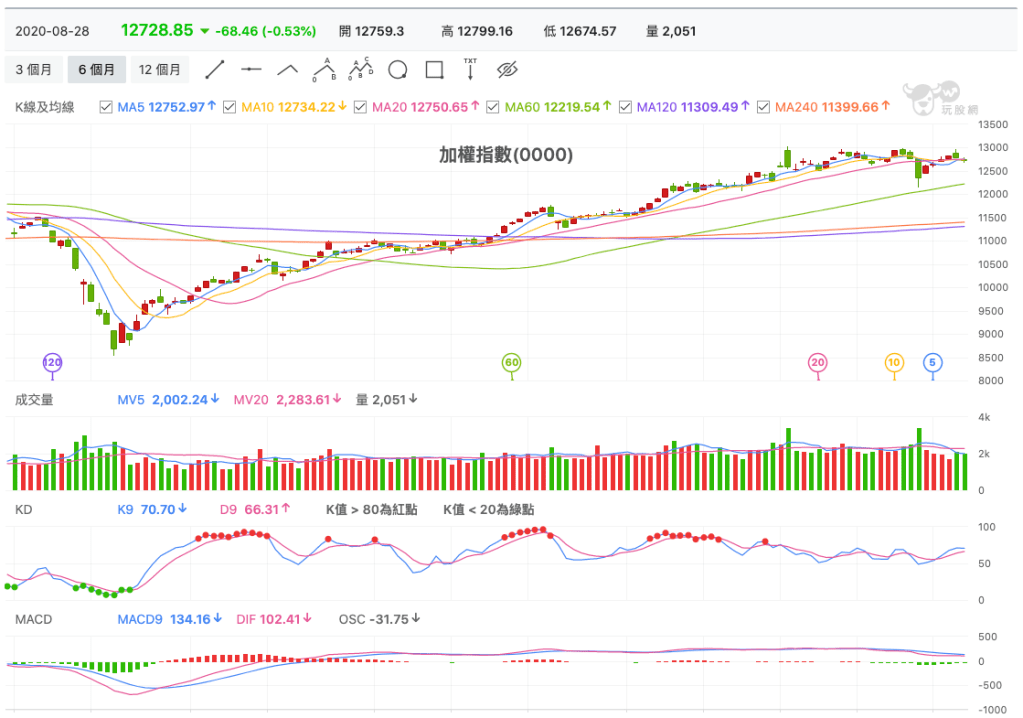1023x718 pixels.
Task: Uncheck the MA5 moving average checkbox
Action: 106,107
